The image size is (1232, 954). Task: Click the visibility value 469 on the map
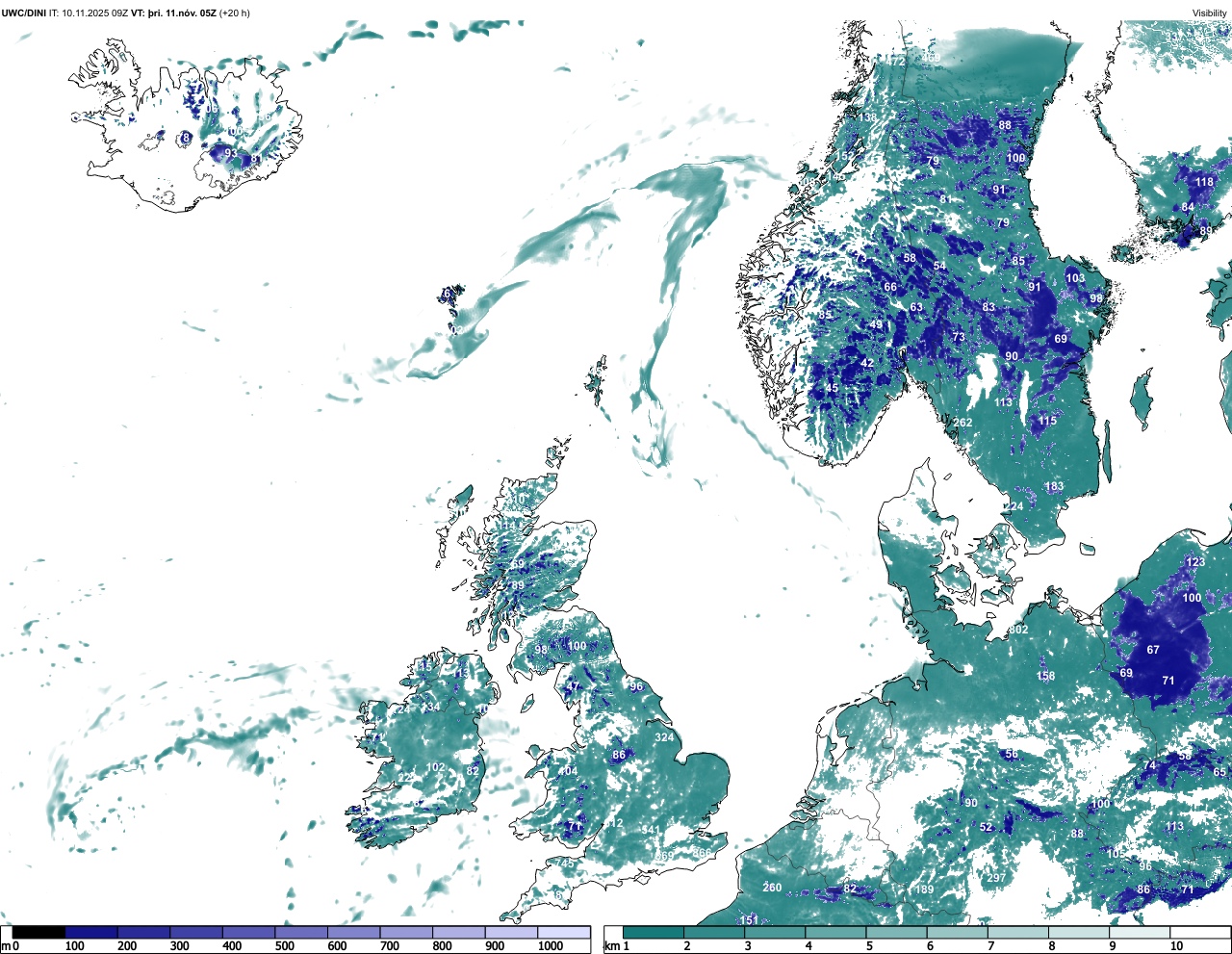tap(931, 58)
